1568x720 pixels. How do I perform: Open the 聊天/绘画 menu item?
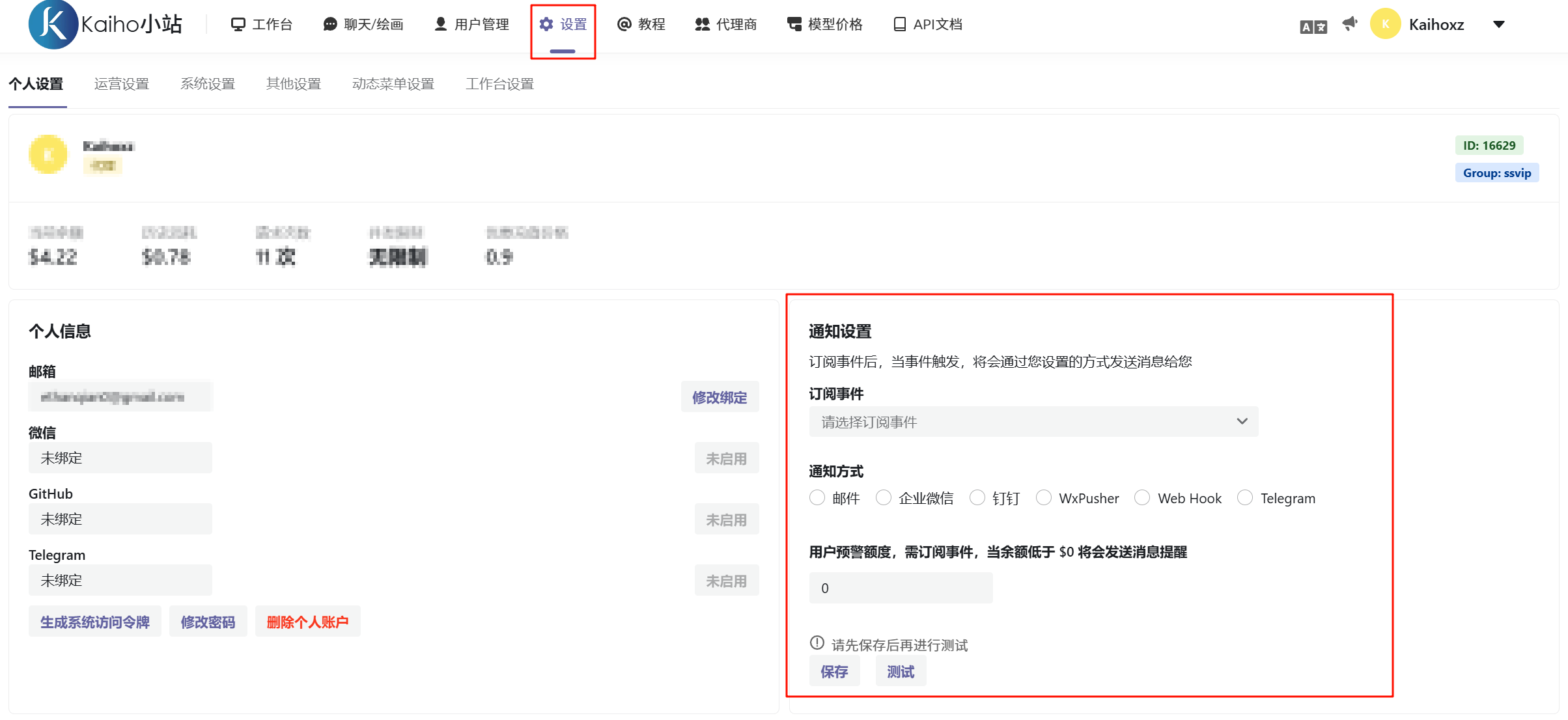coord(363,25)
